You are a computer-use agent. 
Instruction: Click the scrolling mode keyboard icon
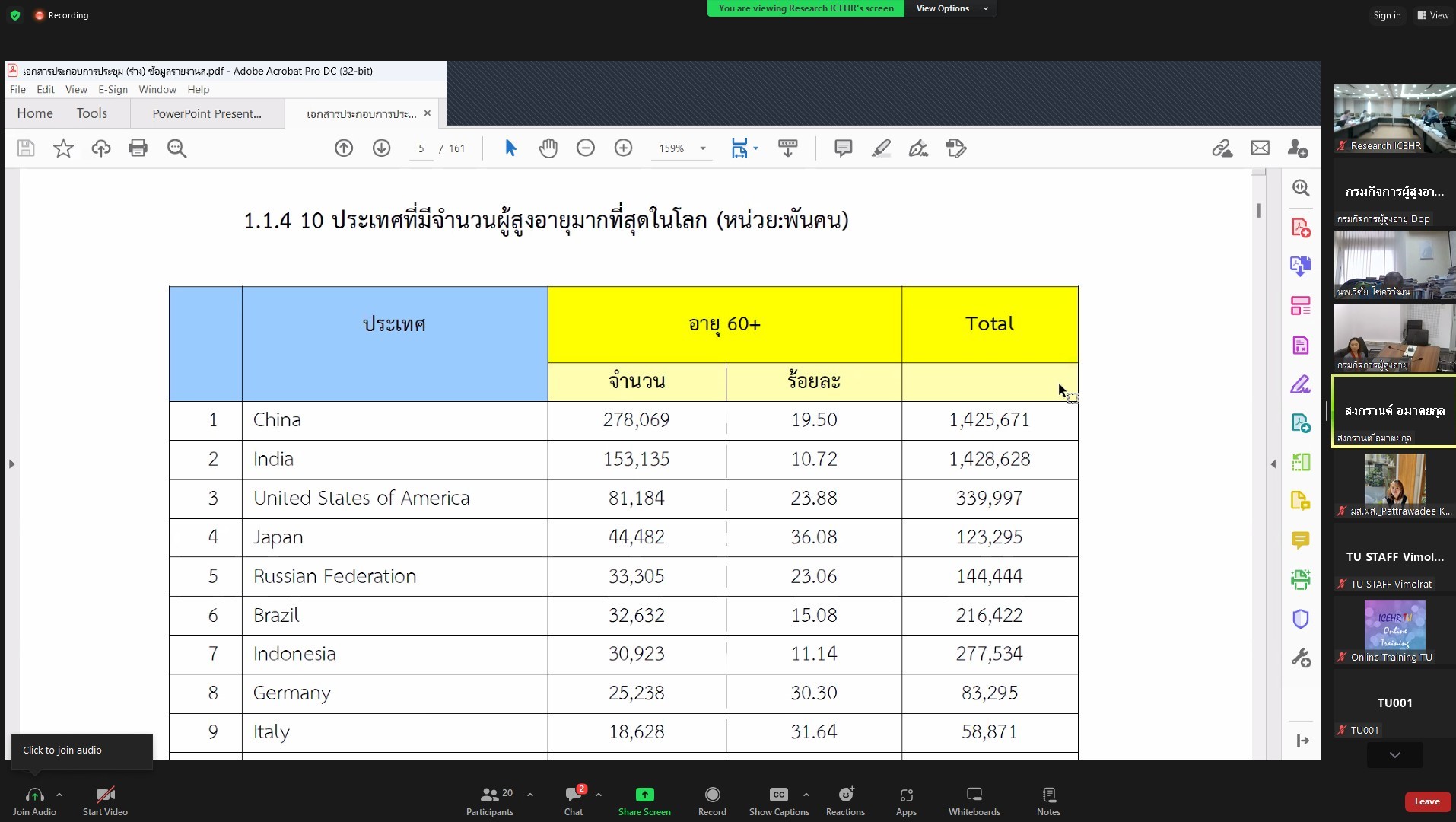(x=788, y=148)
